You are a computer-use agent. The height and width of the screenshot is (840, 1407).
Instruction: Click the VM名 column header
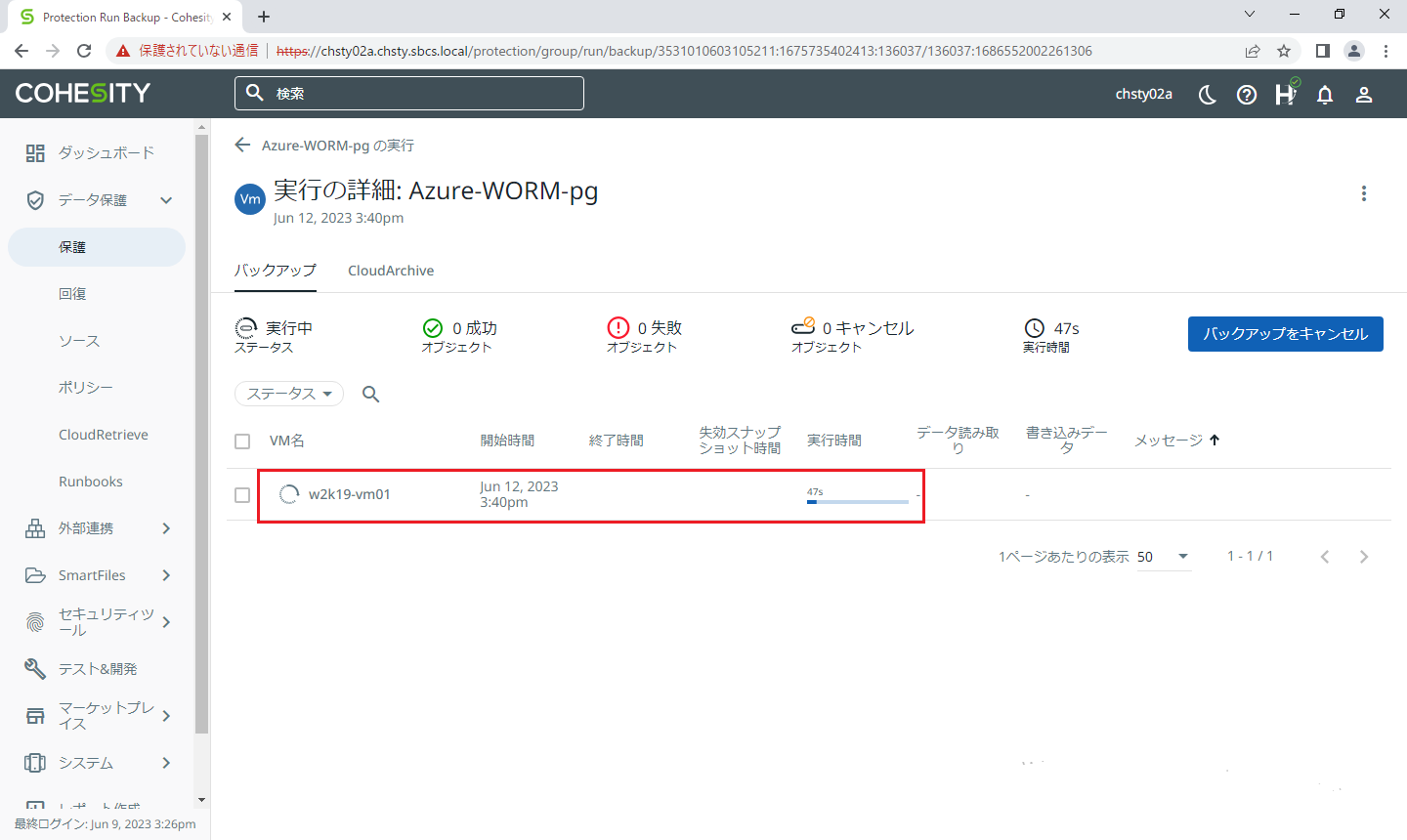pos(287,441)
